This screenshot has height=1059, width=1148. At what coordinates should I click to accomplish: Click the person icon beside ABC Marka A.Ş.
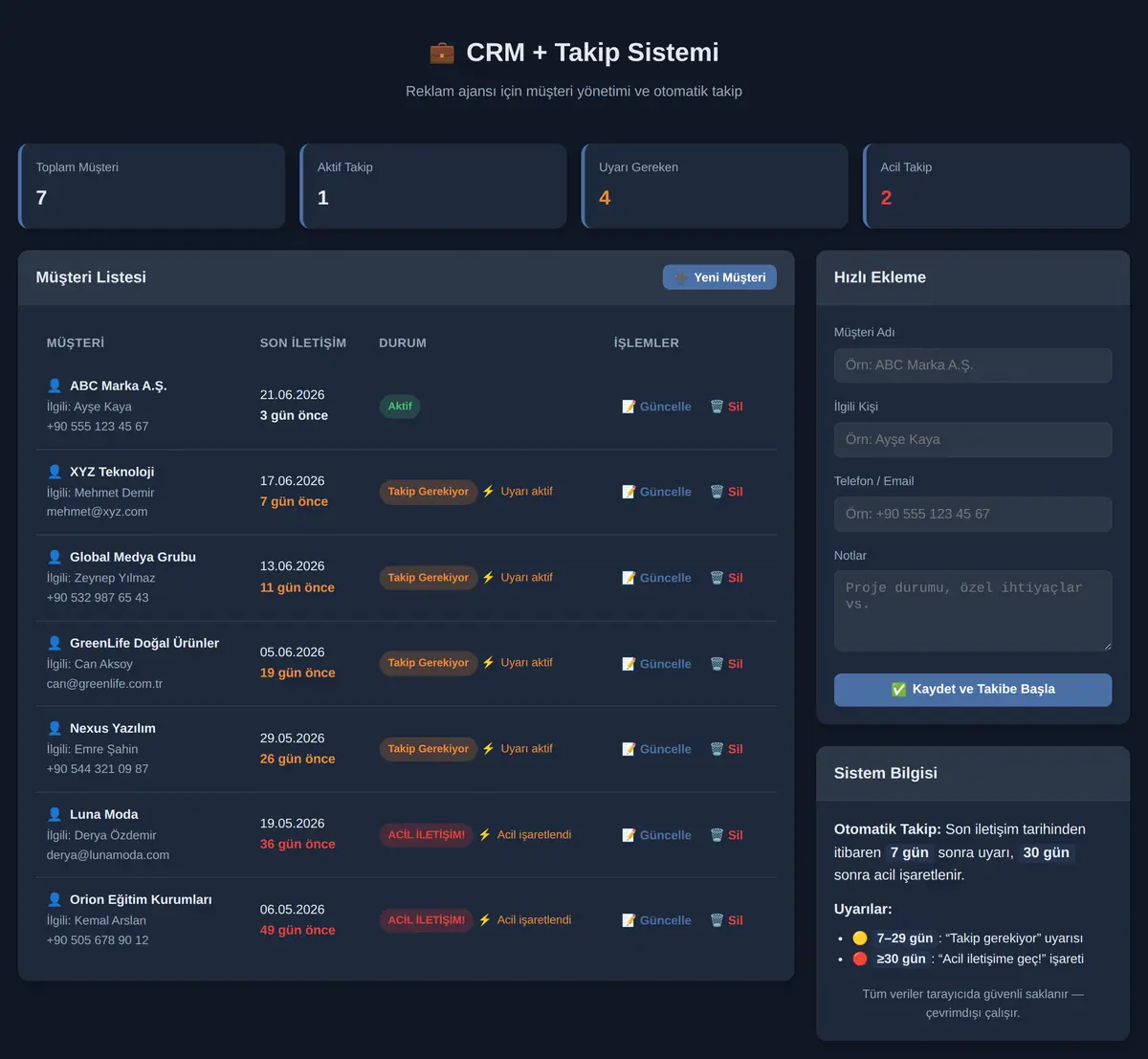pyautogui.click(x=55, y=386)
